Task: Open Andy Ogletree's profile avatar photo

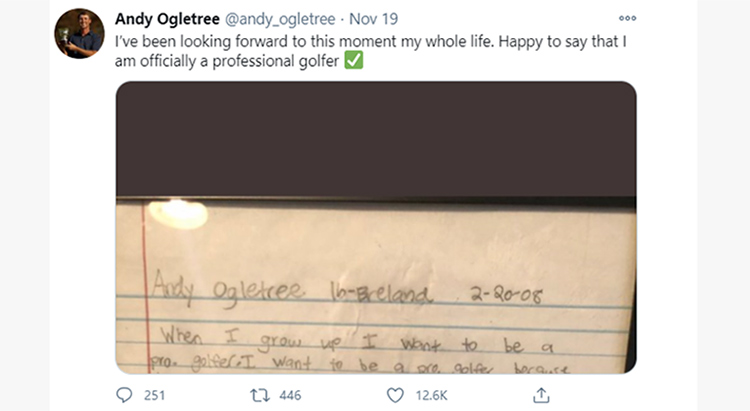Action: tap(79, 33)
